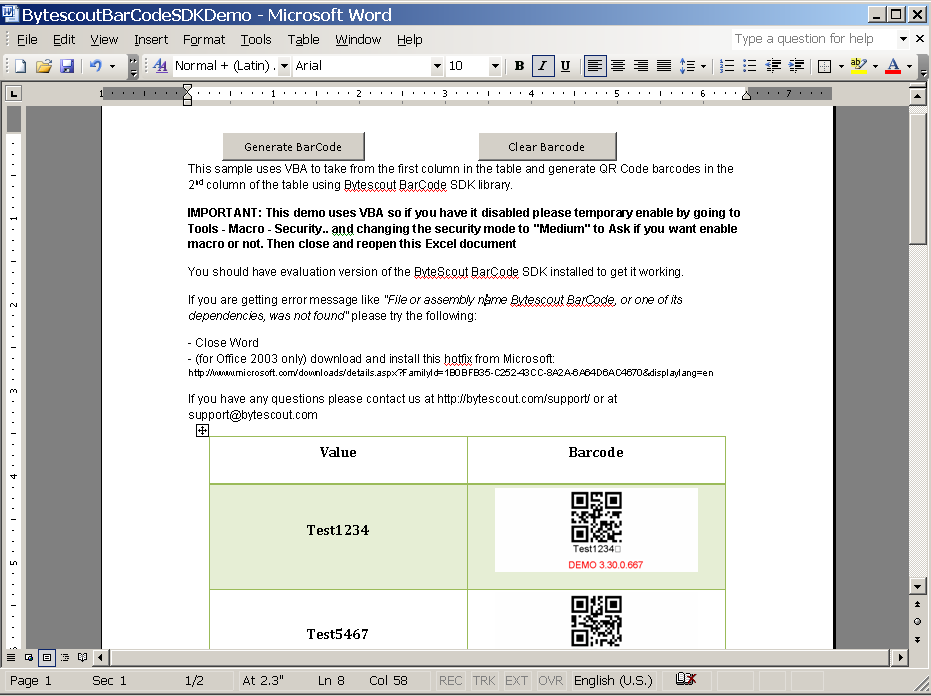Apply numbered list formatting
Viewport: 931px width, 696px height.
click(727, 66)
